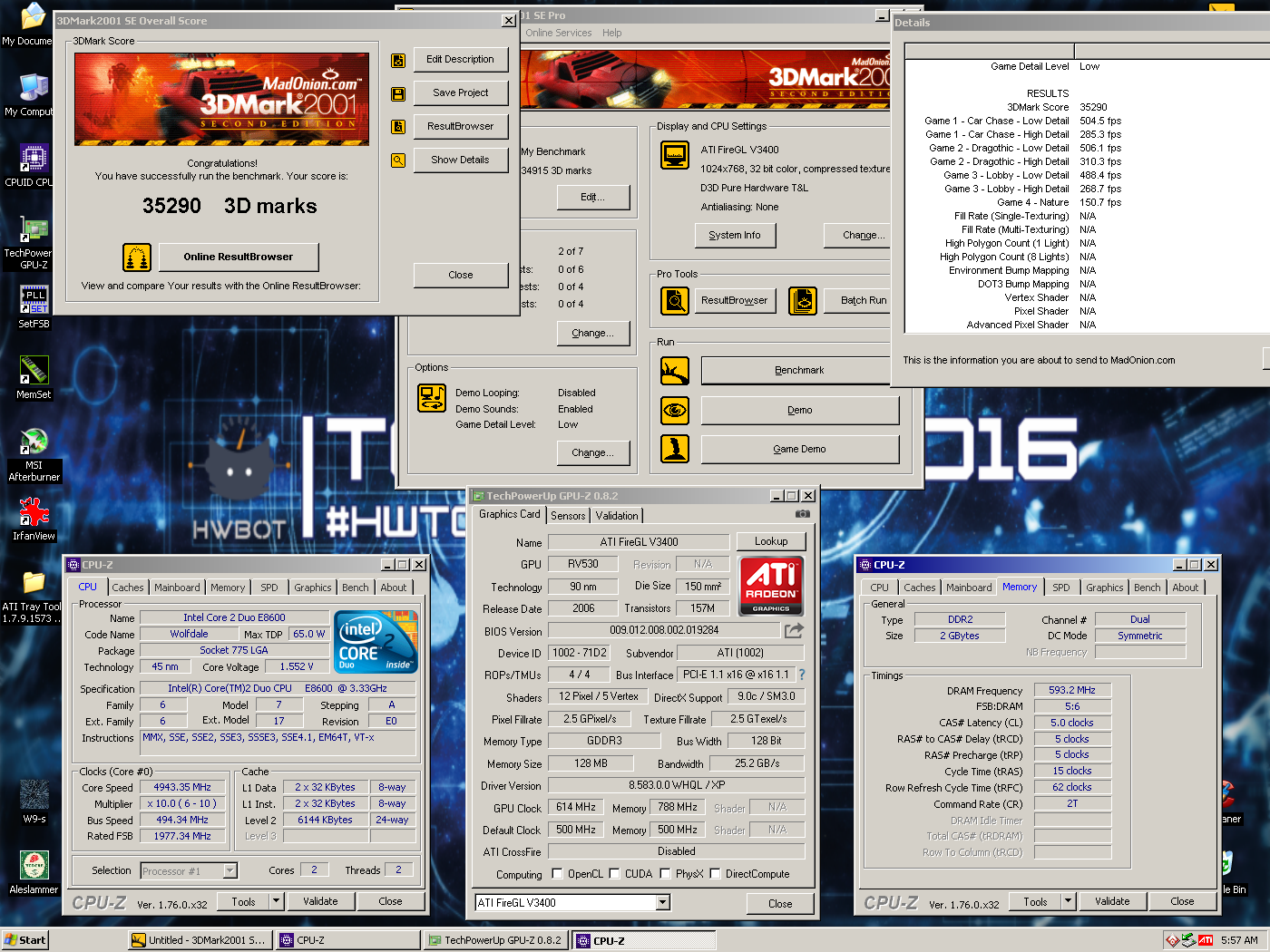Open the ATI FireGL V3400 card dropdown
Image resolution: width=1270 pixels, height=952 pixels.
(x=663, y=903)
